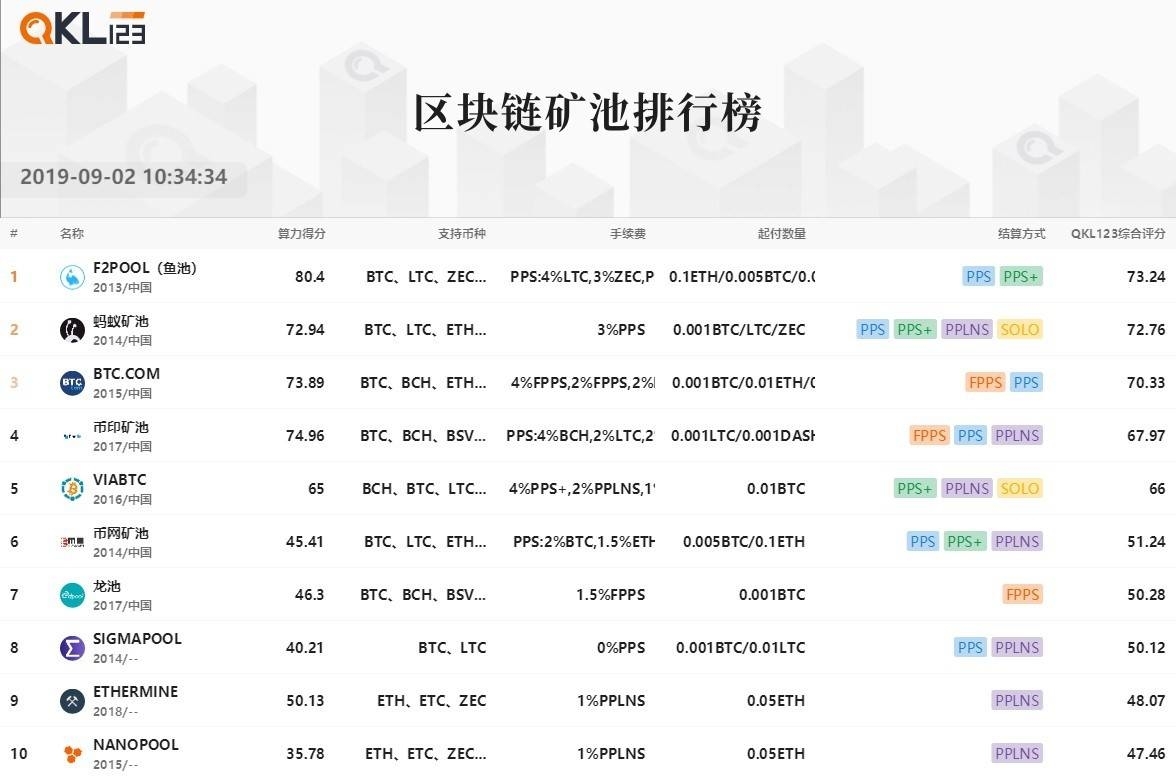The width and height of the screenshot is (1176, 776).
Task: Click the fee text 0%PPS
Action: point(621,647)
